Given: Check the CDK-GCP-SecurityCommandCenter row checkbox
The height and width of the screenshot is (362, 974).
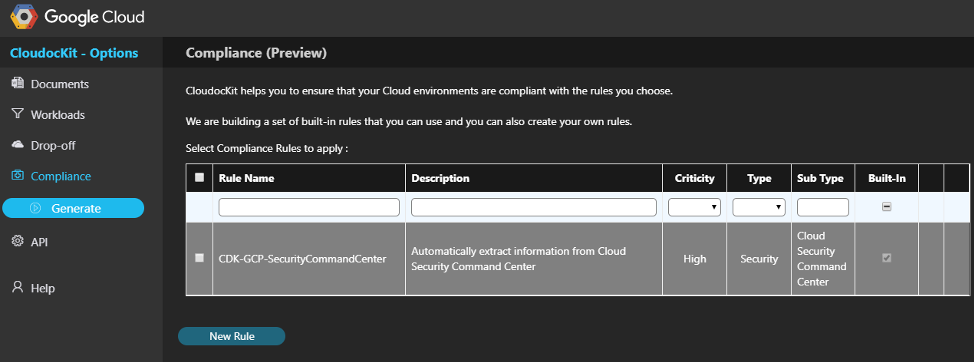Looking at the screenshot, I should 199,258.
